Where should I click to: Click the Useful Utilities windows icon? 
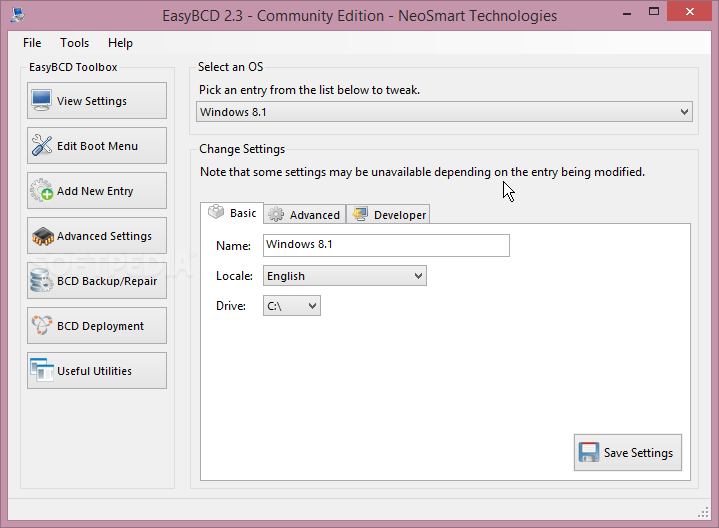[x=42, y=370]
